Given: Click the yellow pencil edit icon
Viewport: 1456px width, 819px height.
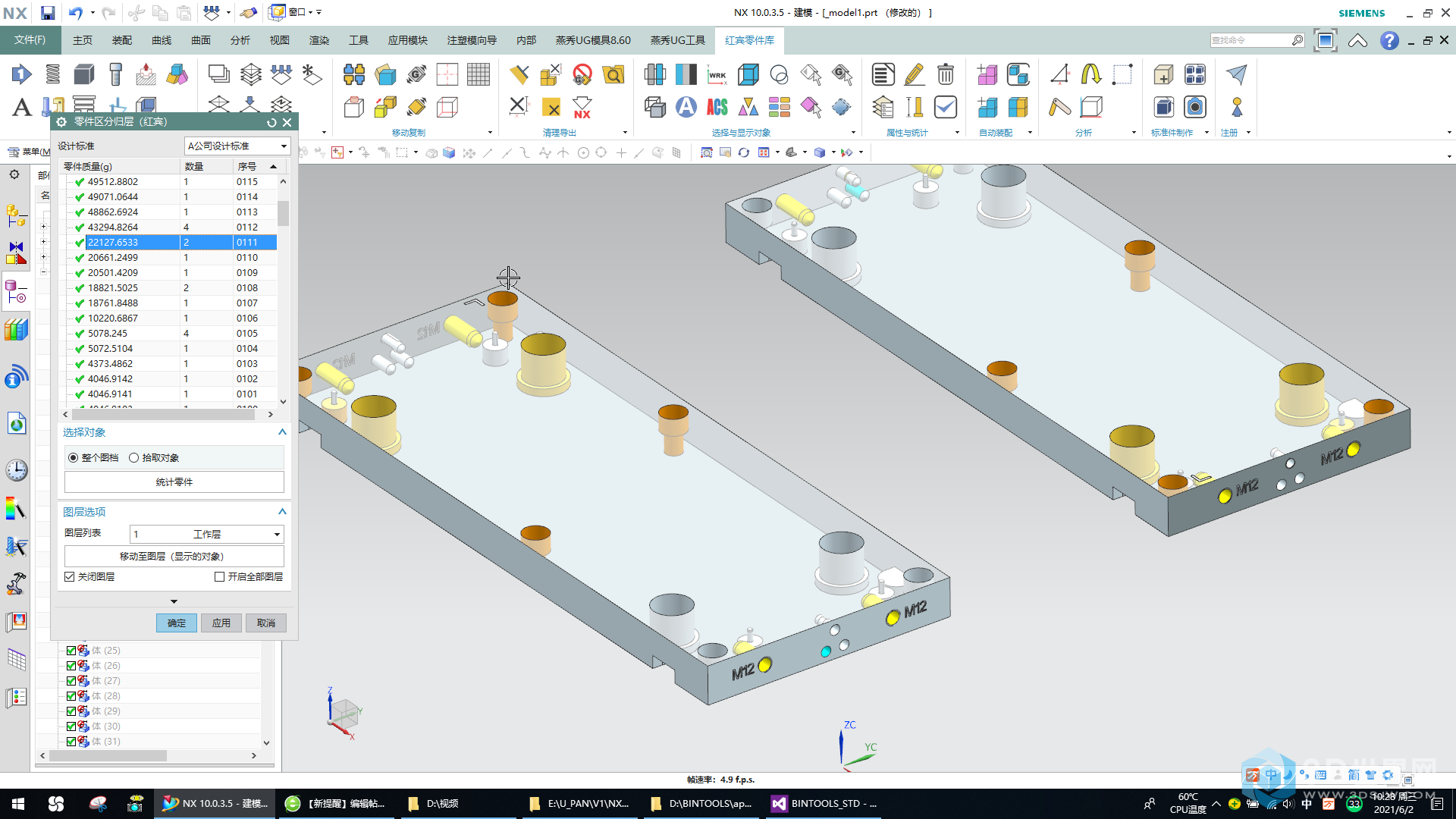Looking at the screenshot, I should (915, 74).
